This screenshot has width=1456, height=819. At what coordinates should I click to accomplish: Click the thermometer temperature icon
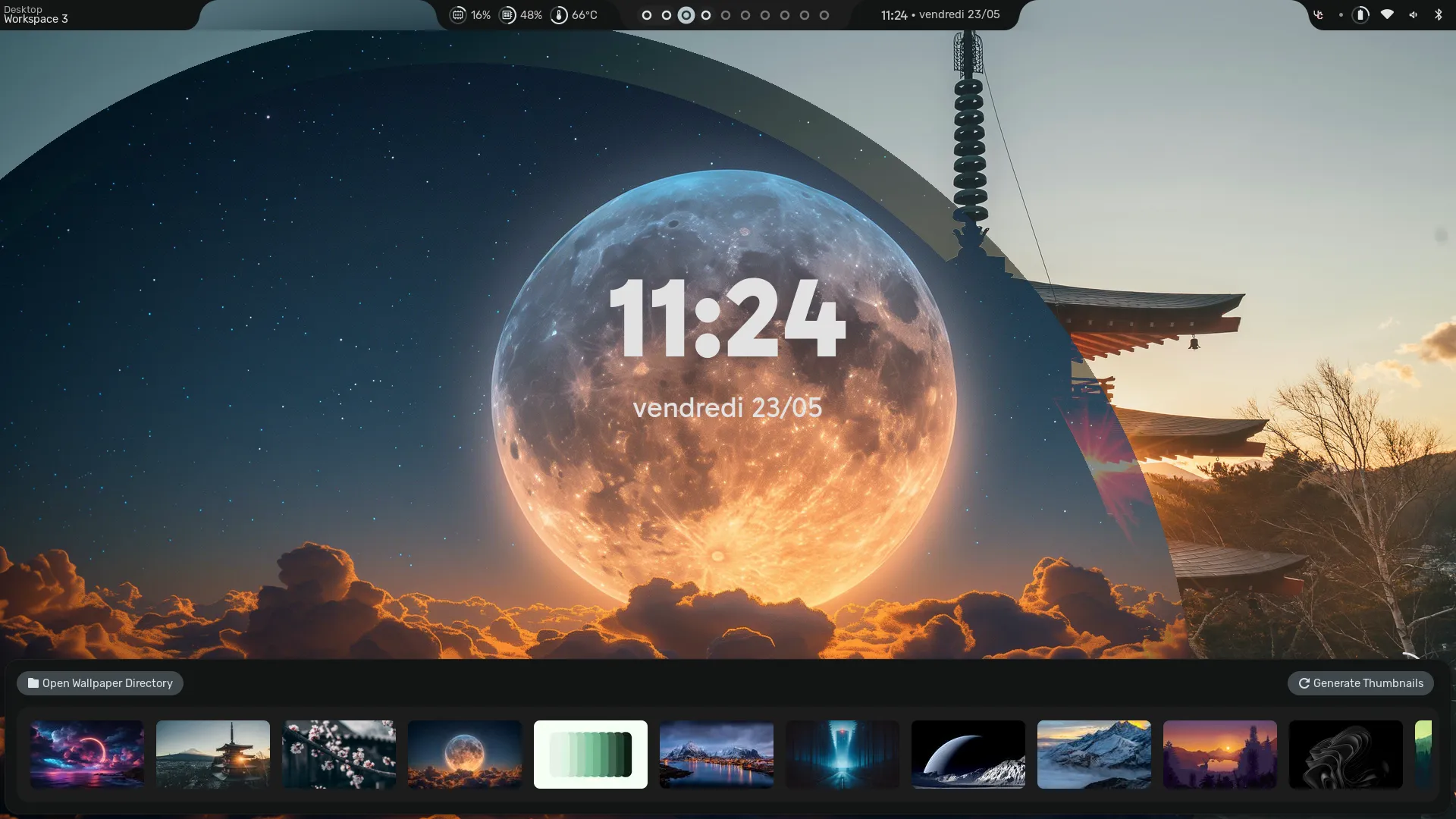(559, 15)
